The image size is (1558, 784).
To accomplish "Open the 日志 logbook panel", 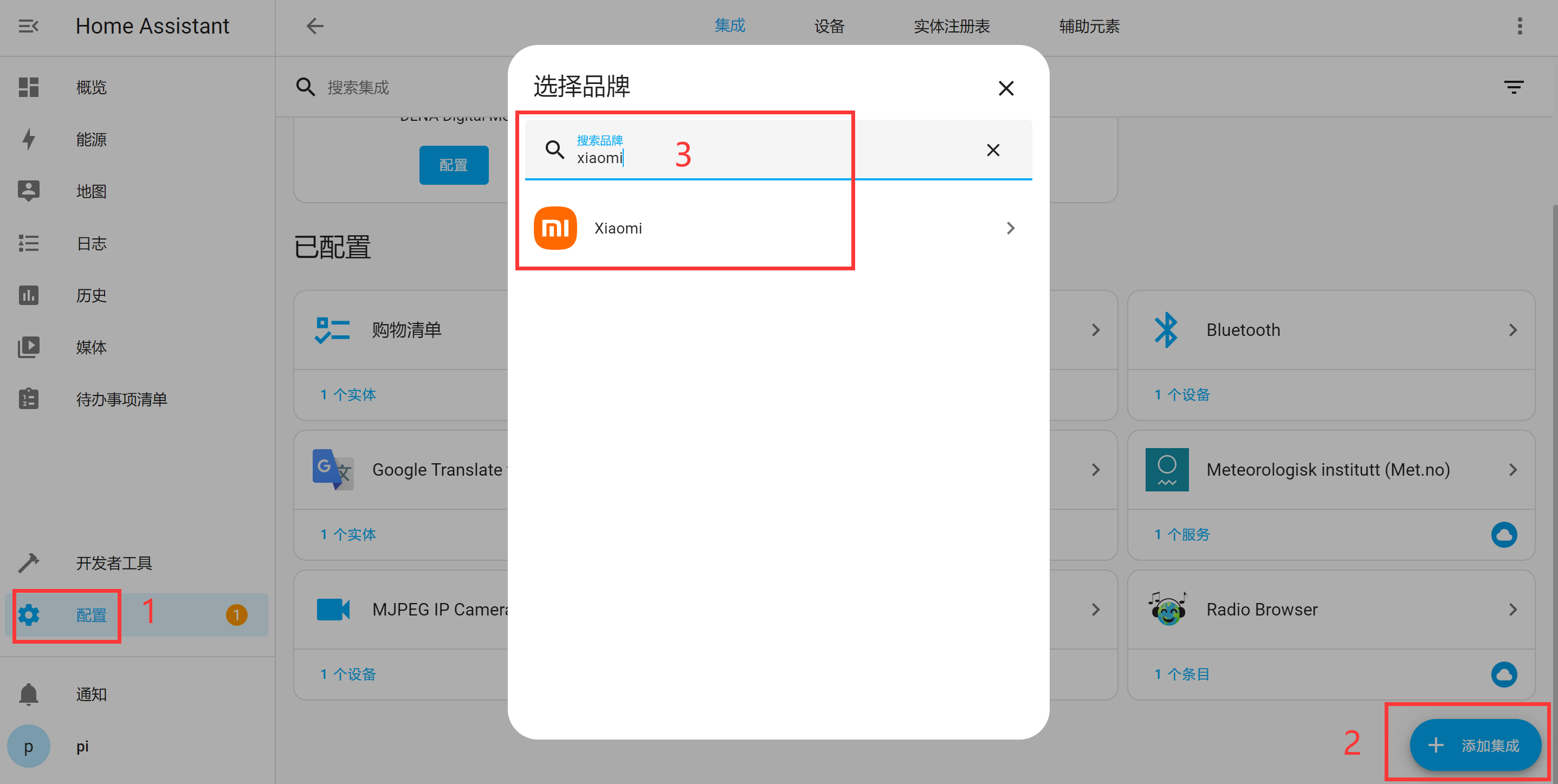I will [x=137, y=243].
